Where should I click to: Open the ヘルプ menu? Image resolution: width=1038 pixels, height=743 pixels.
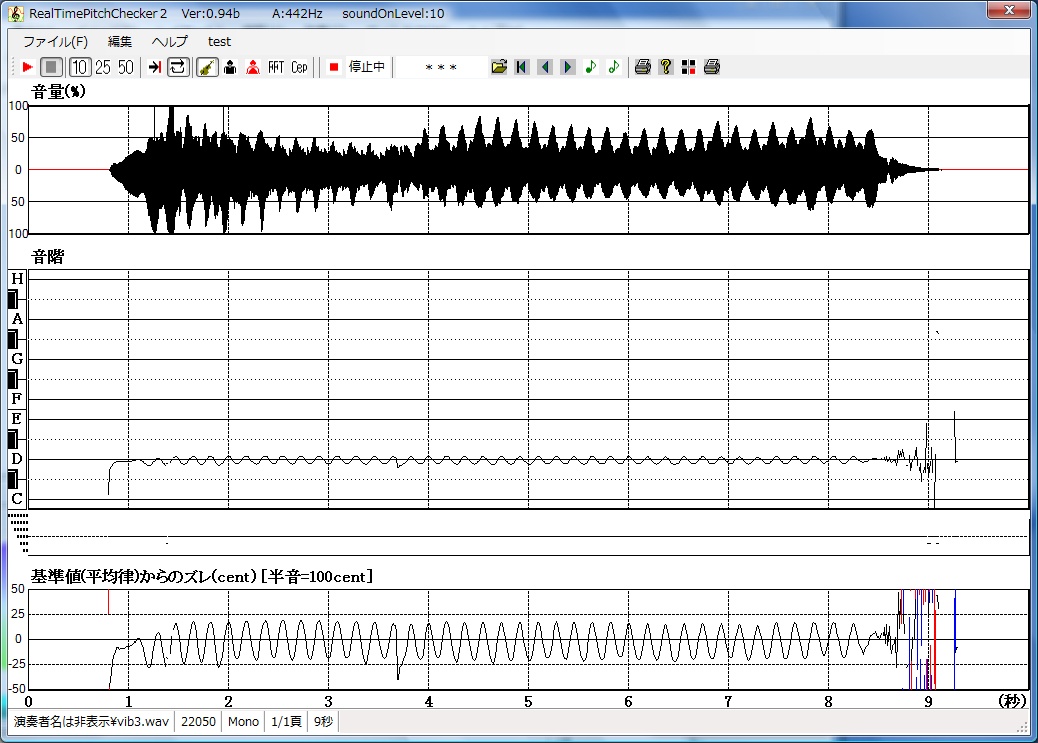coord(169,42)
